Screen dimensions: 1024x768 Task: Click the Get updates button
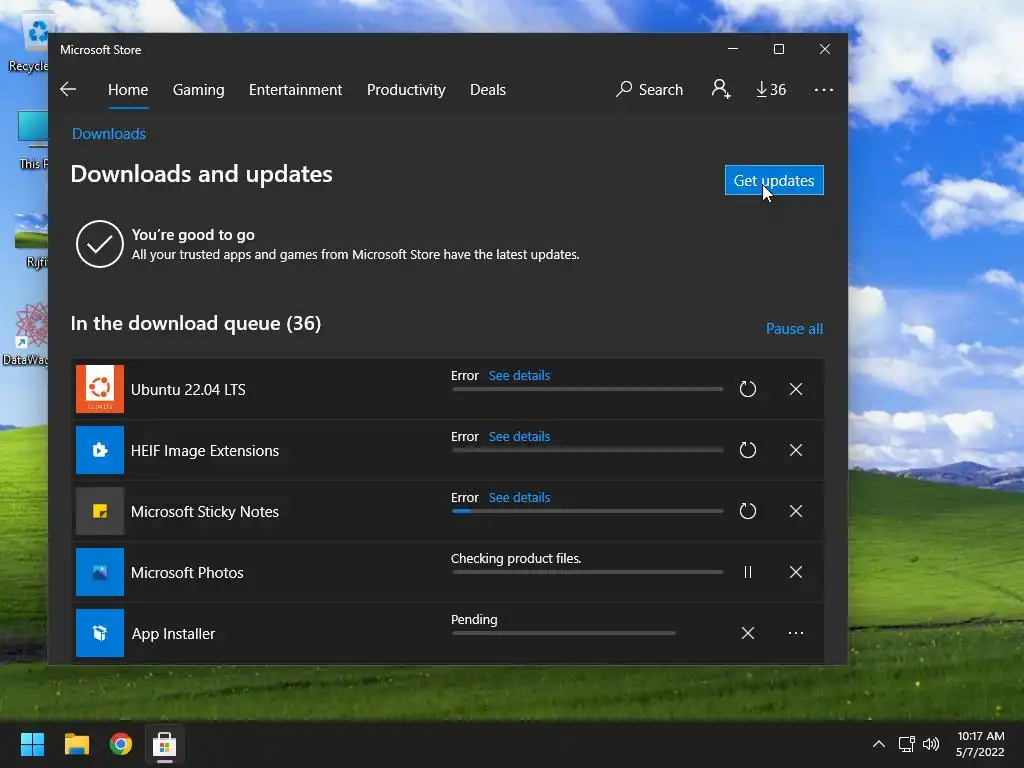point(774,180)
